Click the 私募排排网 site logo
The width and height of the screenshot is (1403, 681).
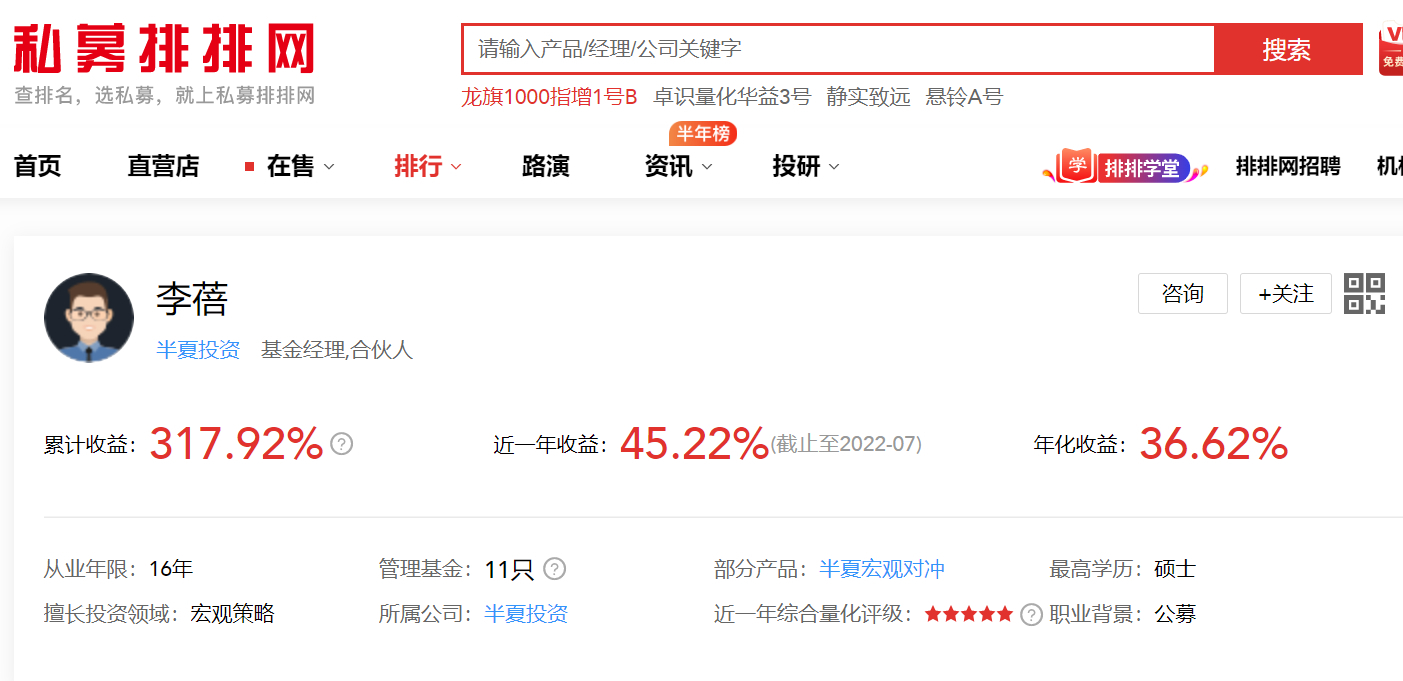[x=164, y=49]
